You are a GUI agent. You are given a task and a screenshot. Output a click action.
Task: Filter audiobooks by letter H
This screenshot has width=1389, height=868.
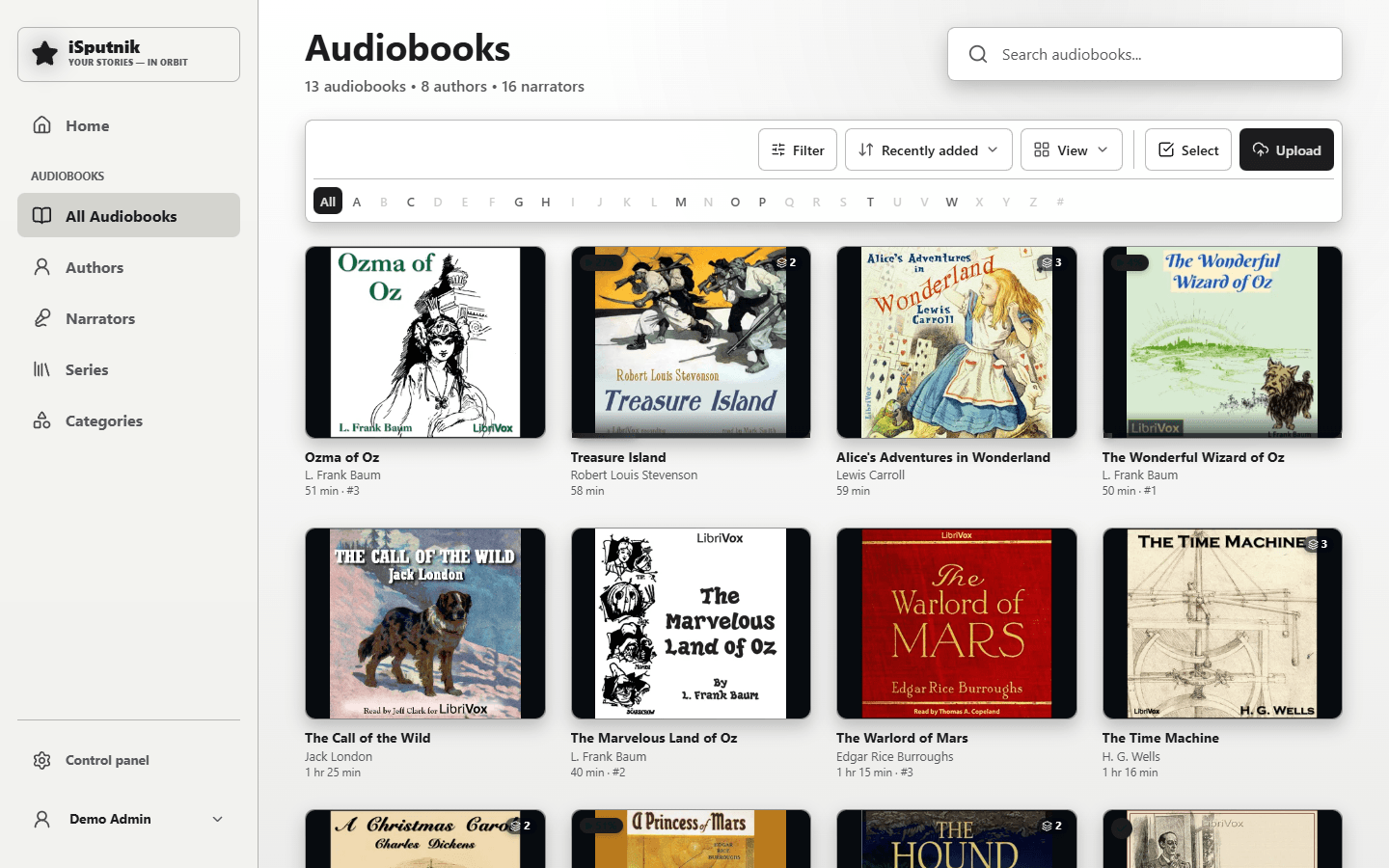(x=546, y=202)
